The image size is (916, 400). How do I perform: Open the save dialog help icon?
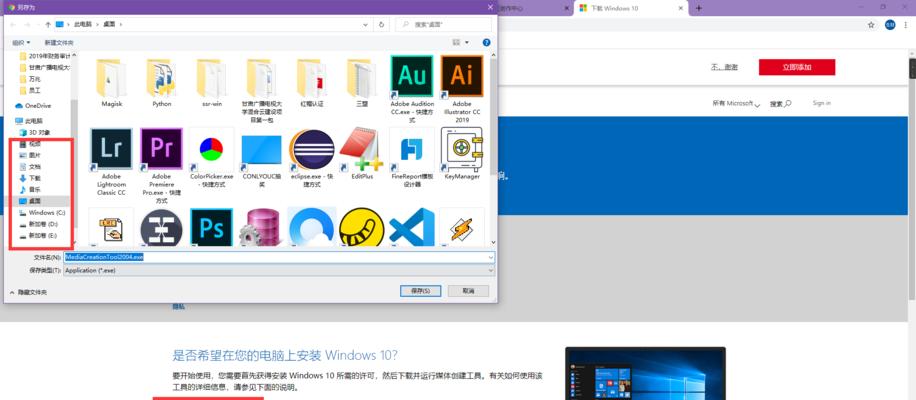tap(486, 43)
